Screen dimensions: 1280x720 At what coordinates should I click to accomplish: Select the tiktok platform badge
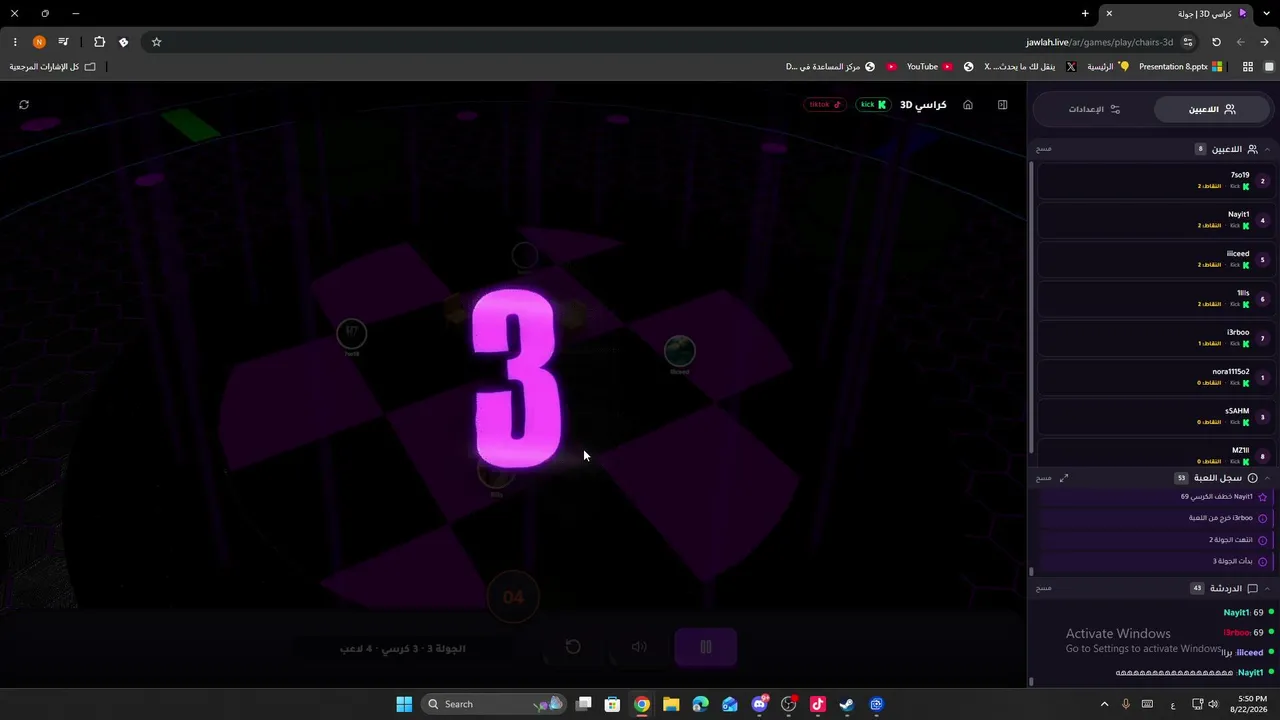tap(825, 105)
